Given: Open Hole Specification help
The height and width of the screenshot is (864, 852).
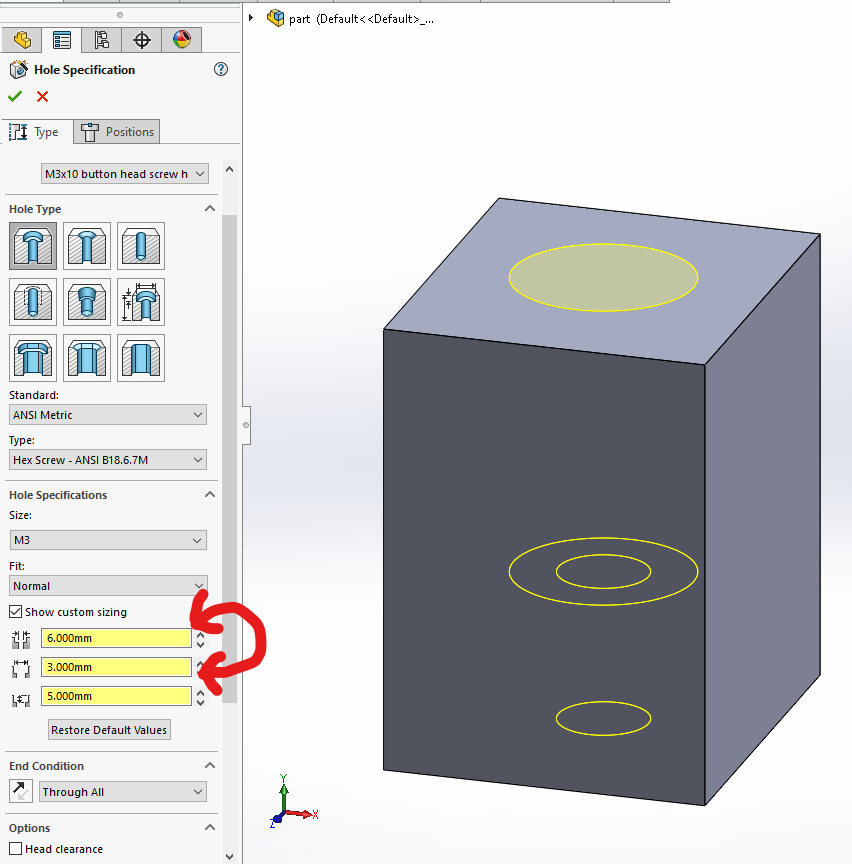Looking at the screenshot, I should click(221, 69).
